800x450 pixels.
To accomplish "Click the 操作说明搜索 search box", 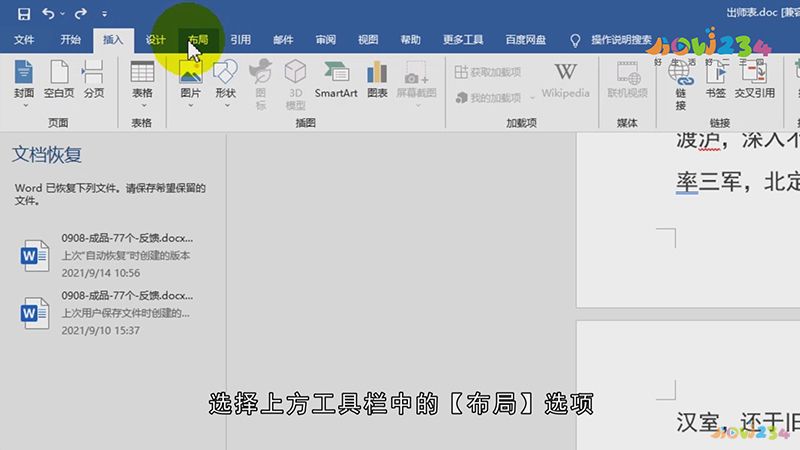I will coord(621,40).
